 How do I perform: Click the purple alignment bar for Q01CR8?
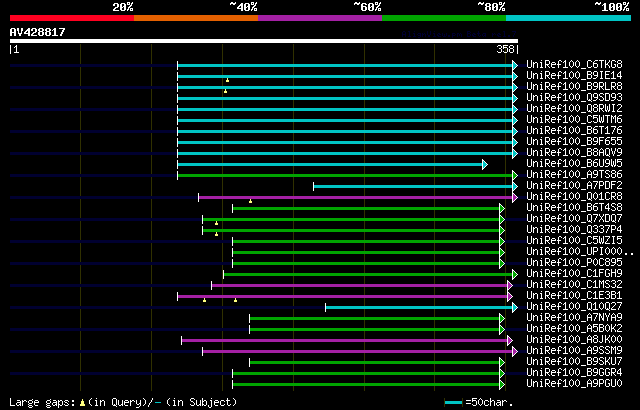[356, 197]
